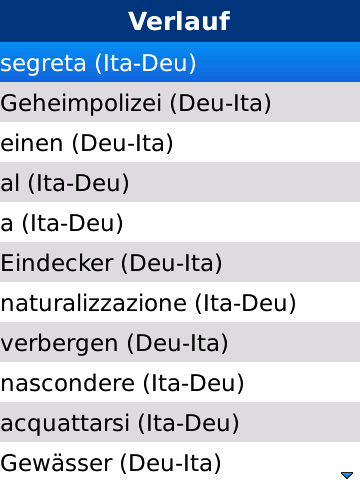360x480 pixels.
Task: Click the (Ita-Deu) tag beside naturalizzazione
Action: pos(245,303)
